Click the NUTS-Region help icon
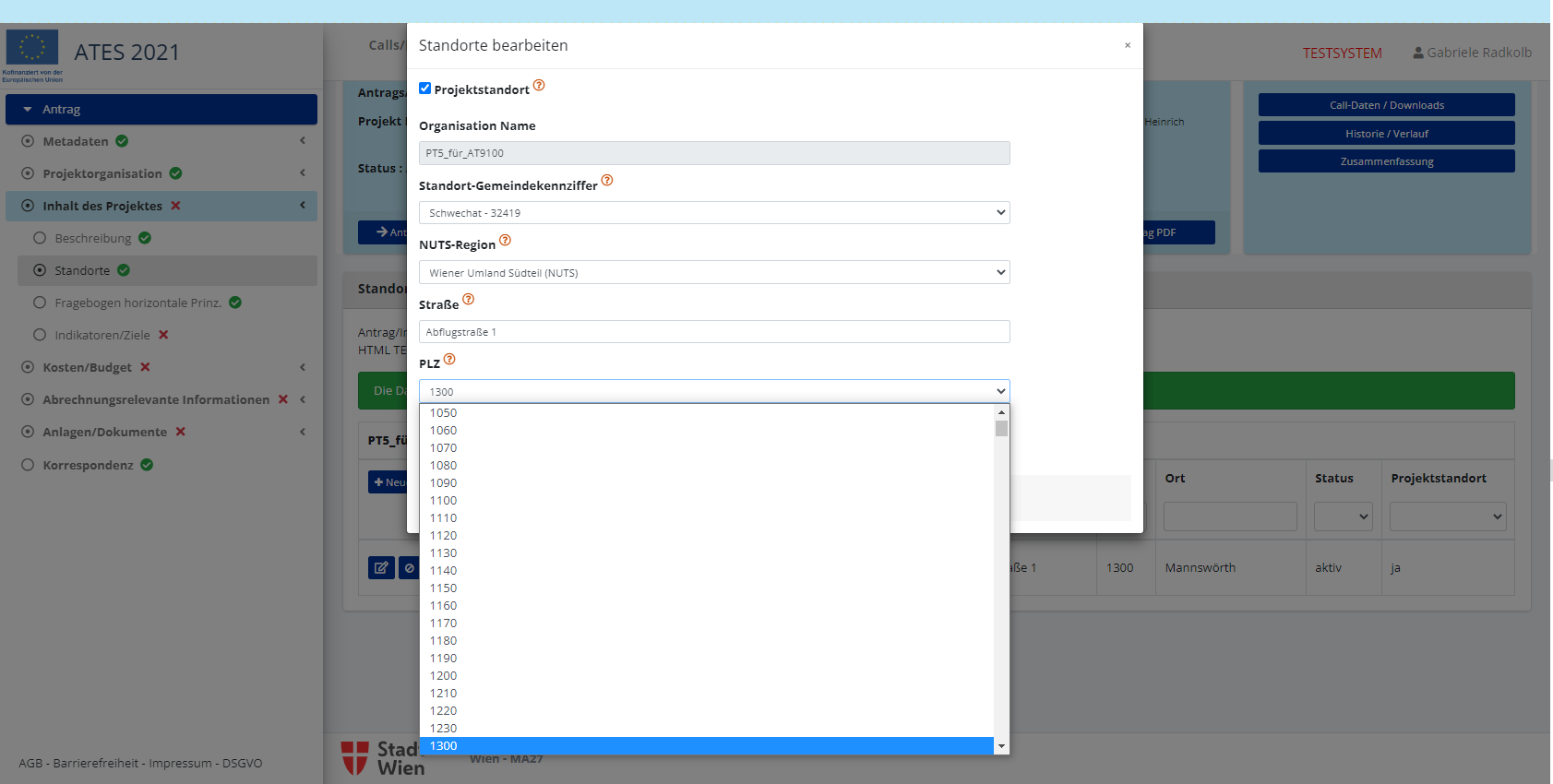 pyautogui.click(x=505, y=241)
